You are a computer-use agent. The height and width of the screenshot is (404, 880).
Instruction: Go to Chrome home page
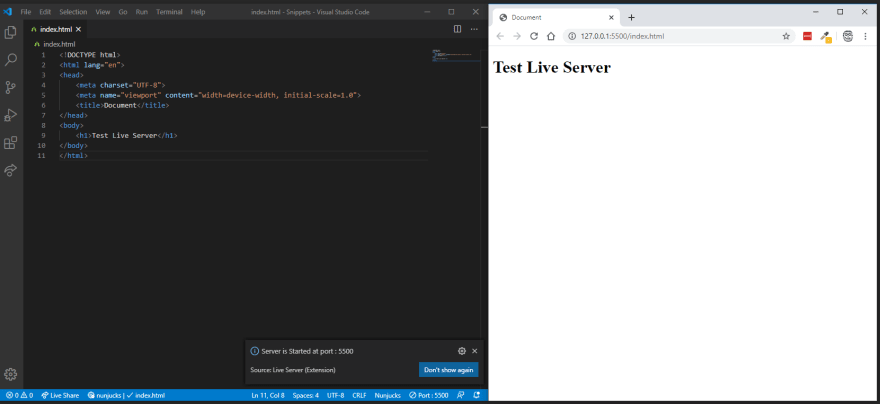551,36
